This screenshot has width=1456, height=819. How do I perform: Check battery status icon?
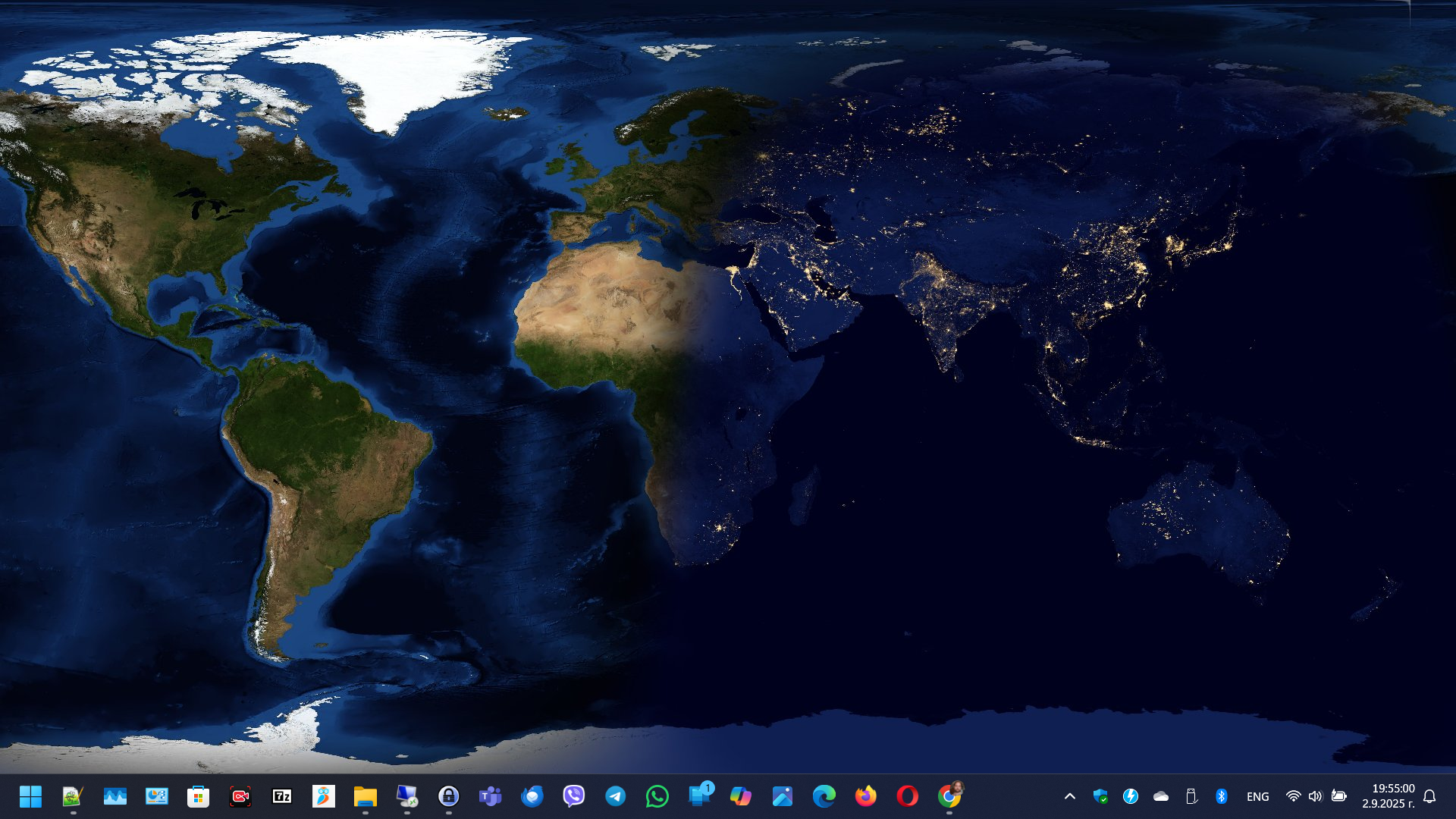click(1339, 796)
